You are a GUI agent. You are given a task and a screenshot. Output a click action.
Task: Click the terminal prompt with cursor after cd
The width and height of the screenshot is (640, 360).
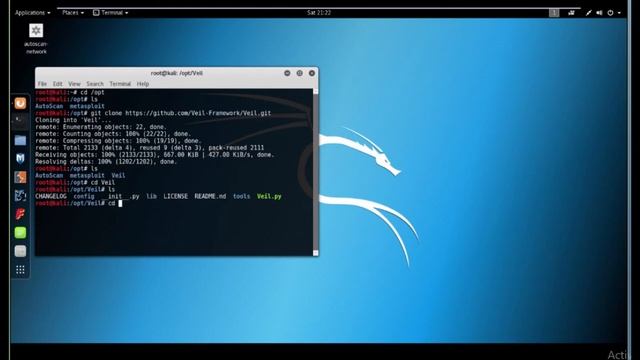click(79, 203)
